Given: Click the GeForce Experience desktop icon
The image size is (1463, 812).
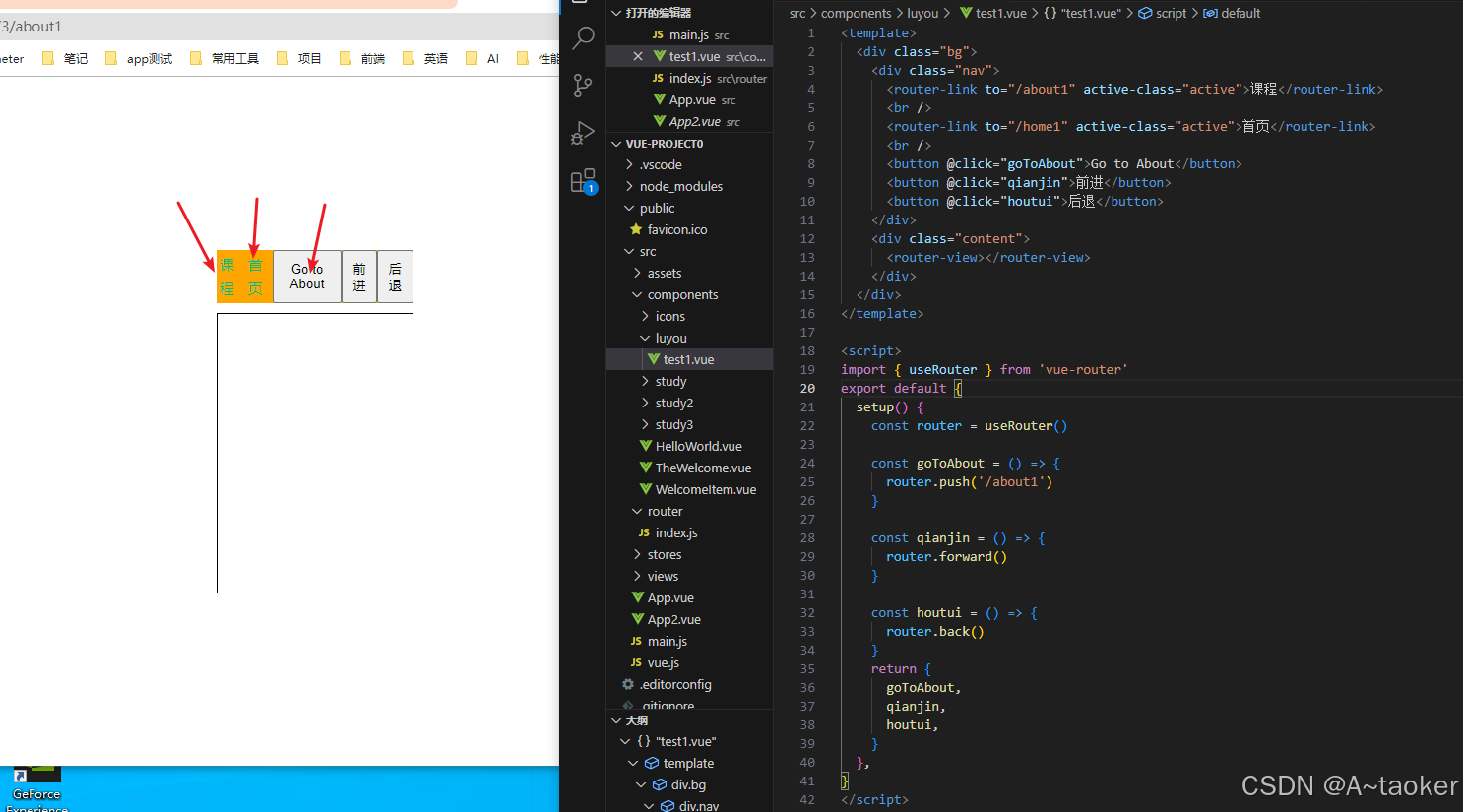Looking at the screenshot, I should (x=36, y=787).
